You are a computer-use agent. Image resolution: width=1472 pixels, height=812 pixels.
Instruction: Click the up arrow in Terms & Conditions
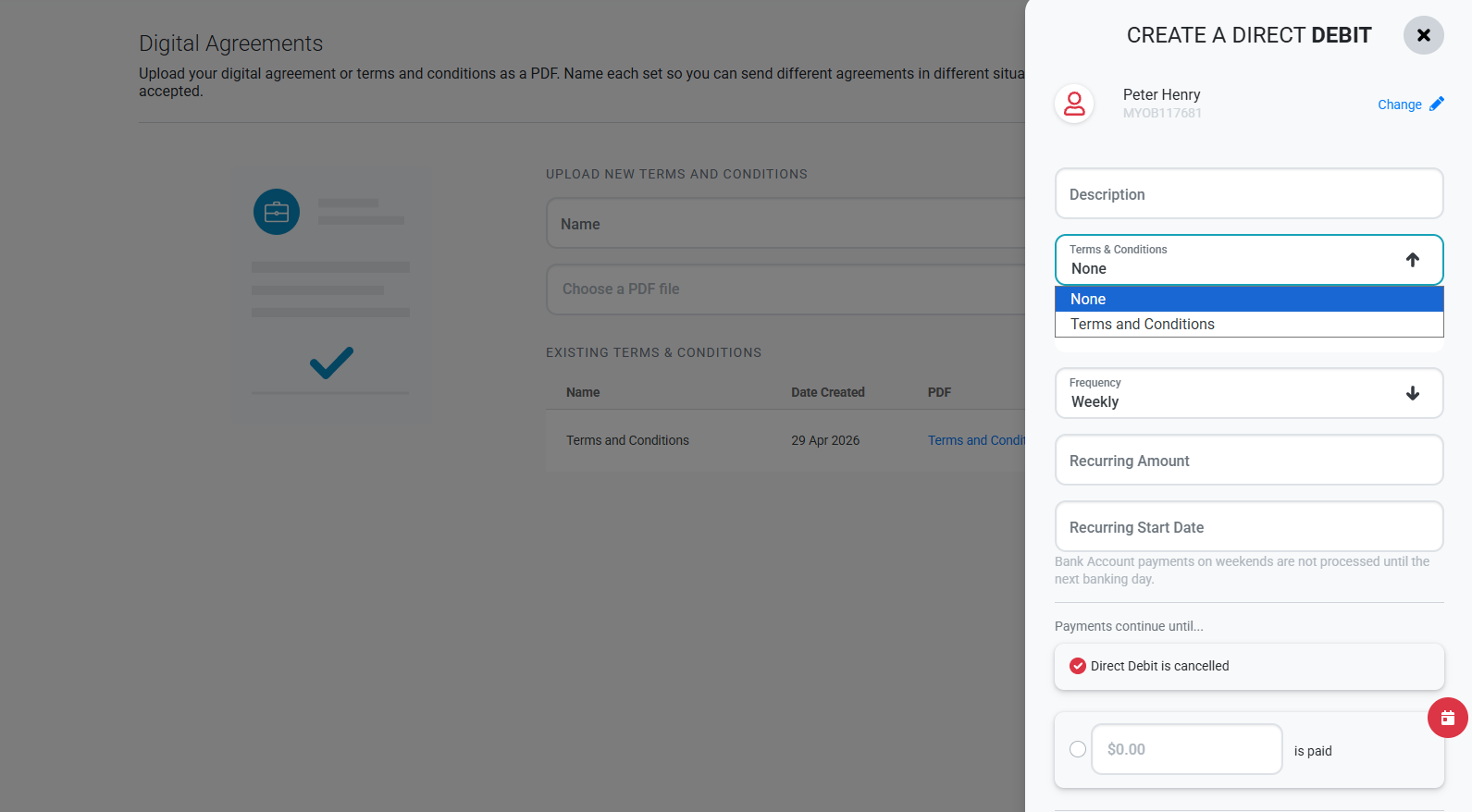pyautogui.click(x=1412, y=260)
